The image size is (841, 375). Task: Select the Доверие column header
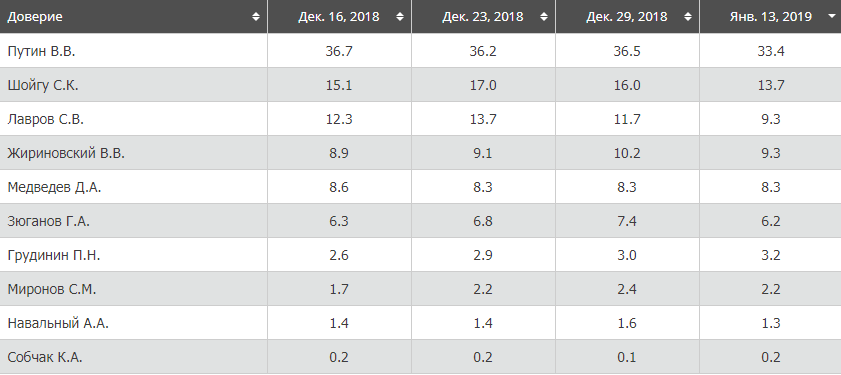tap(134, 17)
